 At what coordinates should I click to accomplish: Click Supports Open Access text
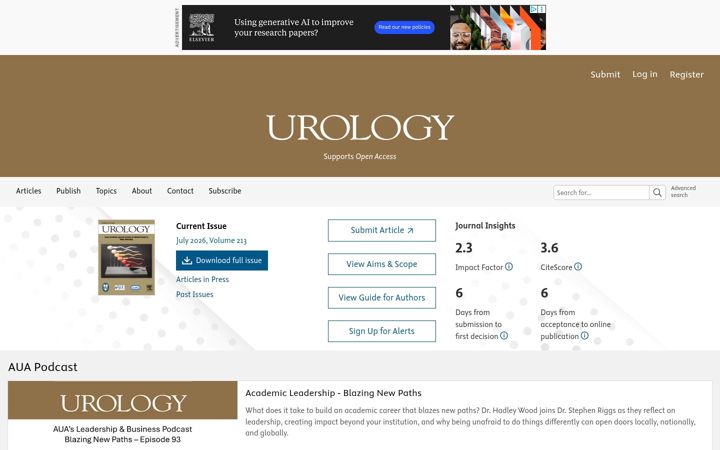click(360, 157)
